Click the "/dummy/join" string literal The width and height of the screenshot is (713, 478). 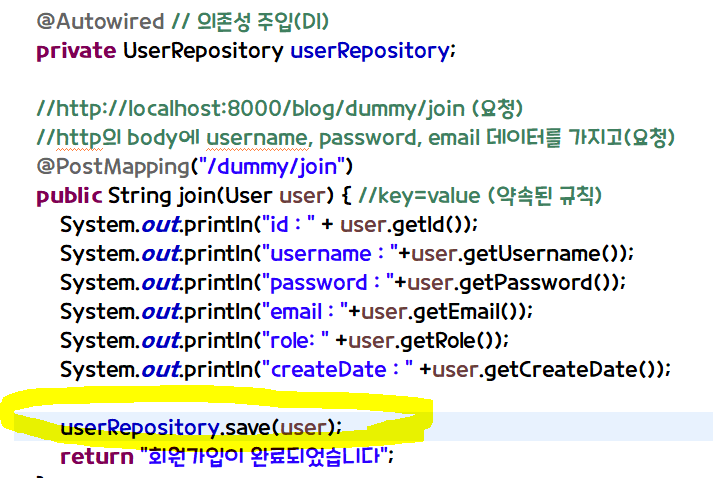271,167
